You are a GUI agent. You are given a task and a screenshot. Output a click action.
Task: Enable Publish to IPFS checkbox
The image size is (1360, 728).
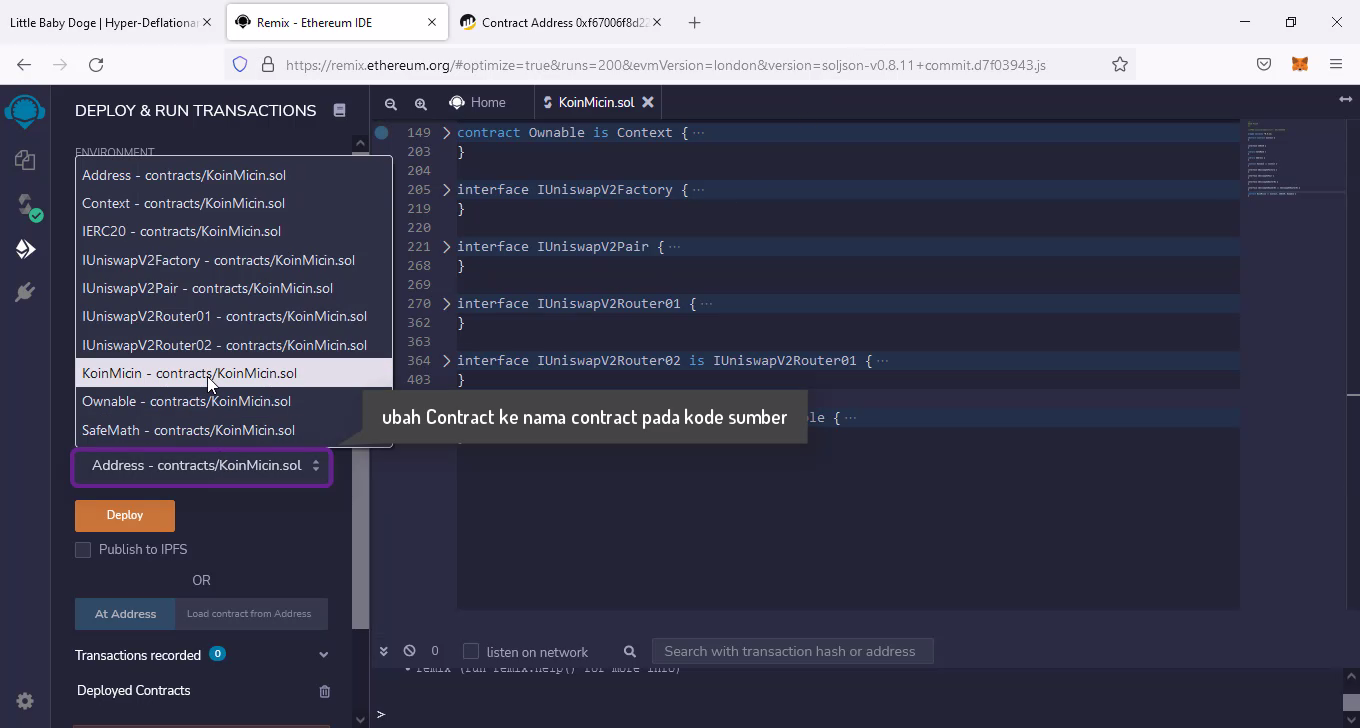click(83, 550)
